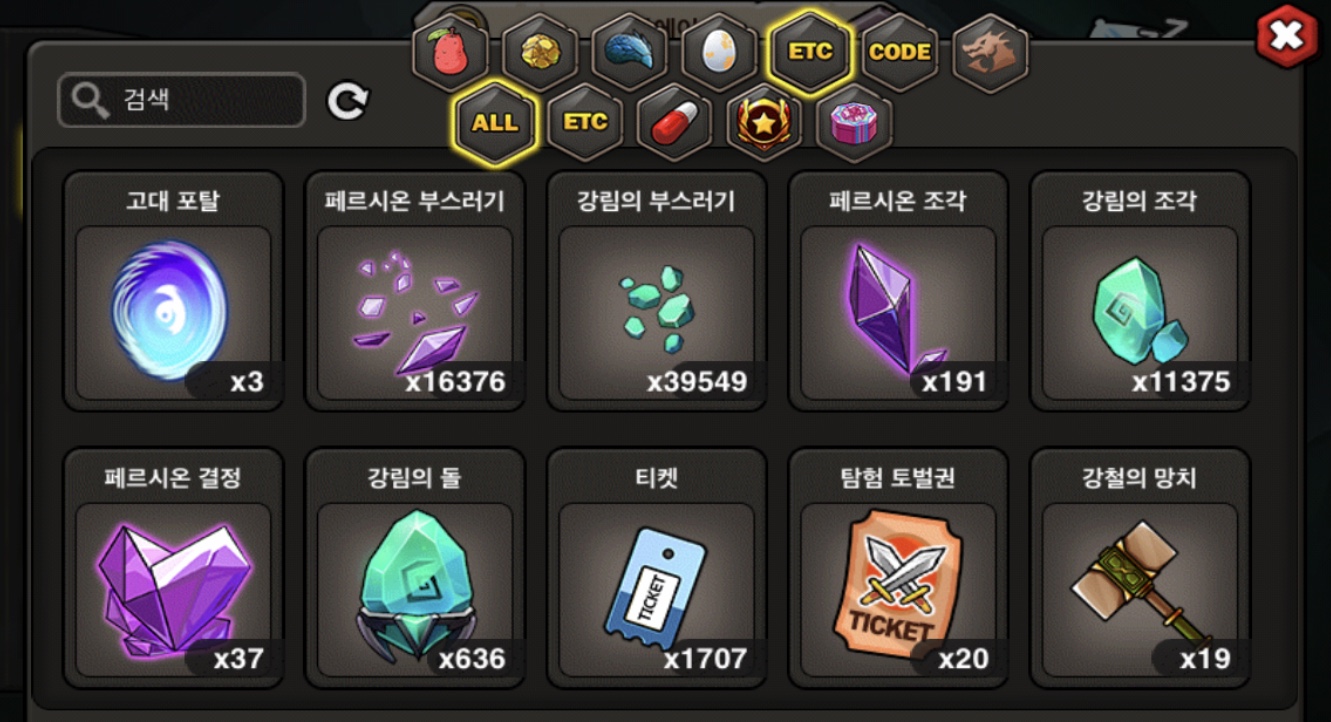The height and width of the screenshot is (722, 1331).
Task: Select the top-row ETC category tab
Action: 810,52
